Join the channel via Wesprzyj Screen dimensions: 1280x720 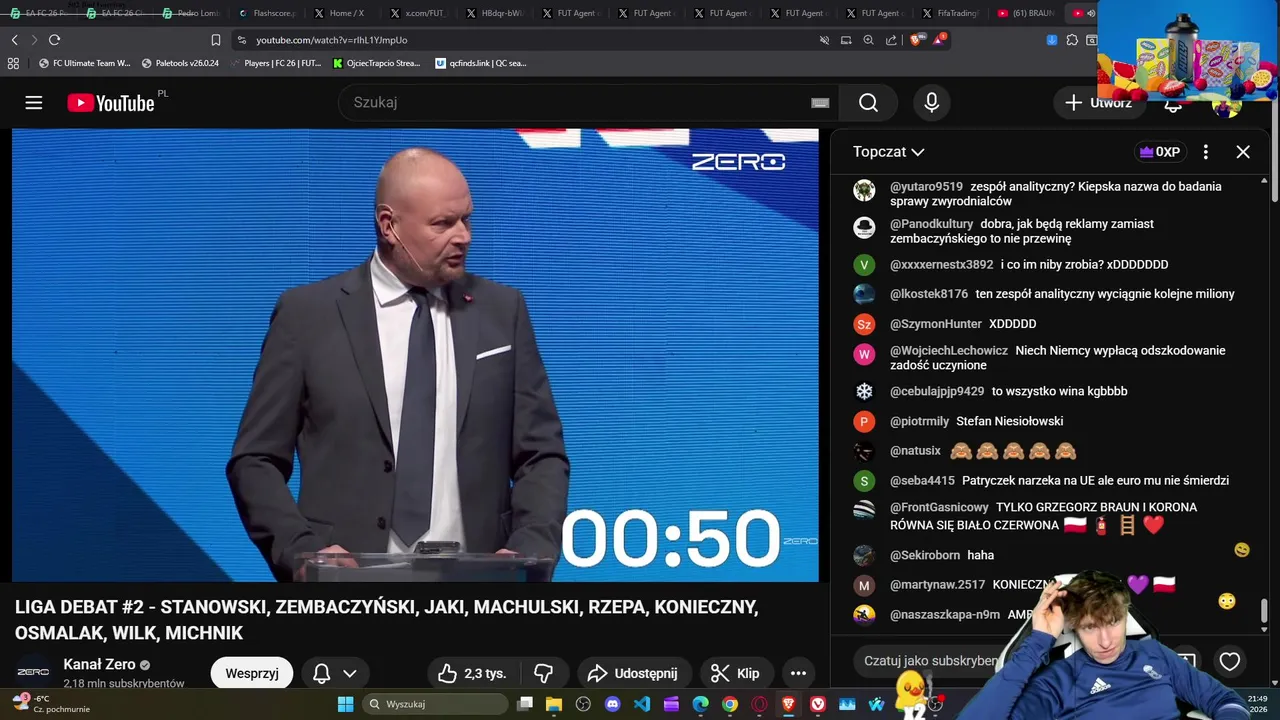pyautogui.click(x=252, y=673)
